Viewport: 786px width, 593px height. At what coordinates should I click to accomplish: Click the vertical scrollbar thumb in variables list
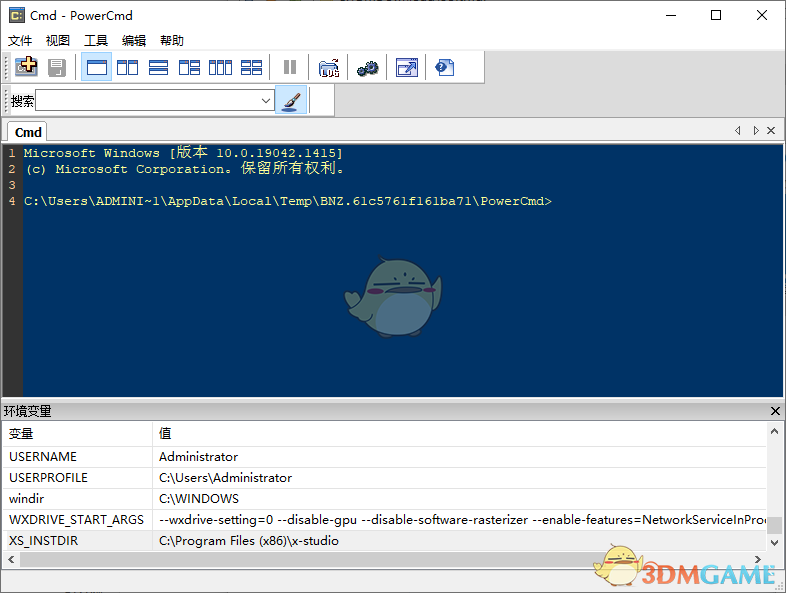click(774, 525)
